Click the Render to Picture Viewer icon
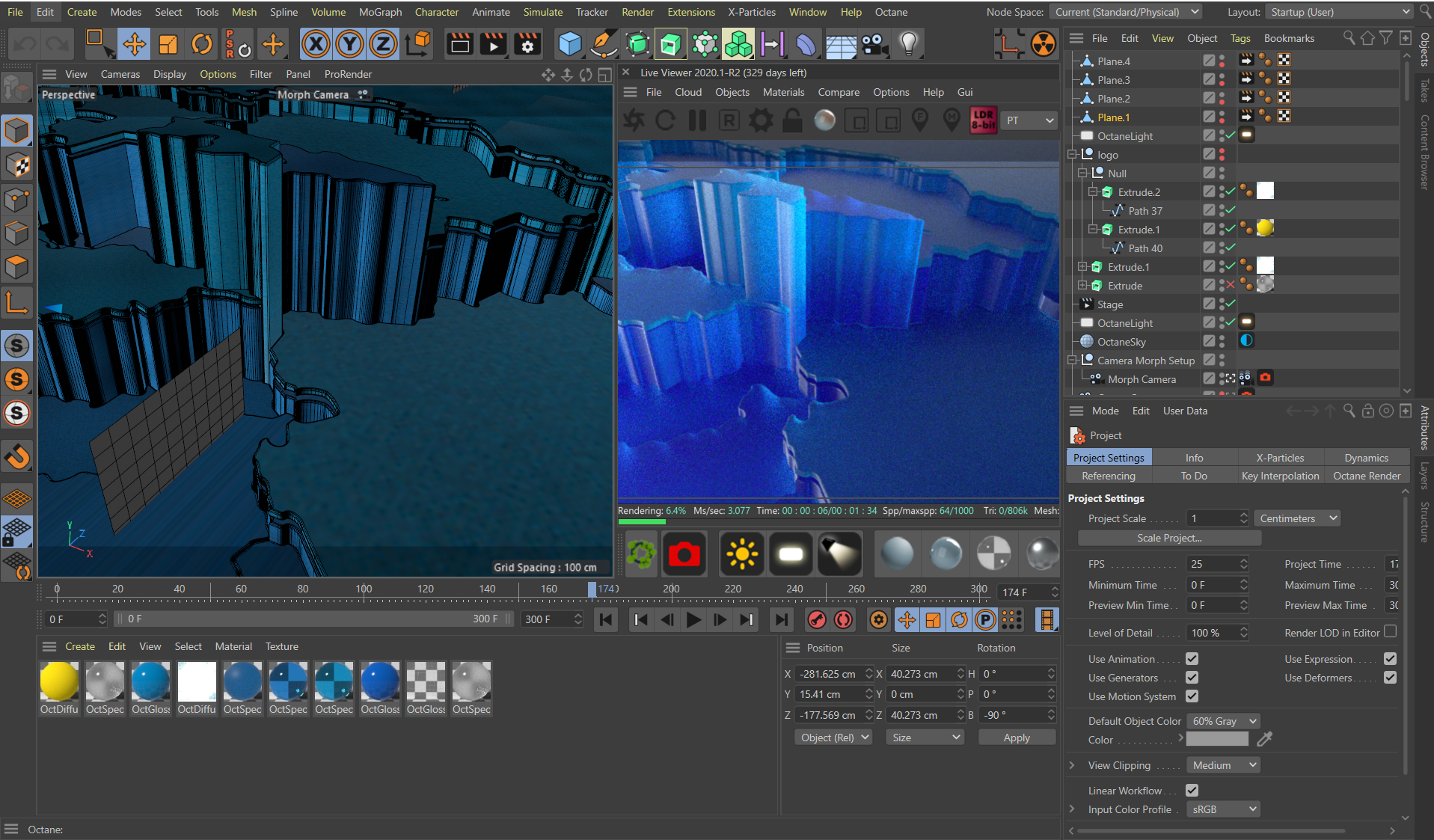The image size is (1434, 840). pyautogui.click(x=493, y=44)
